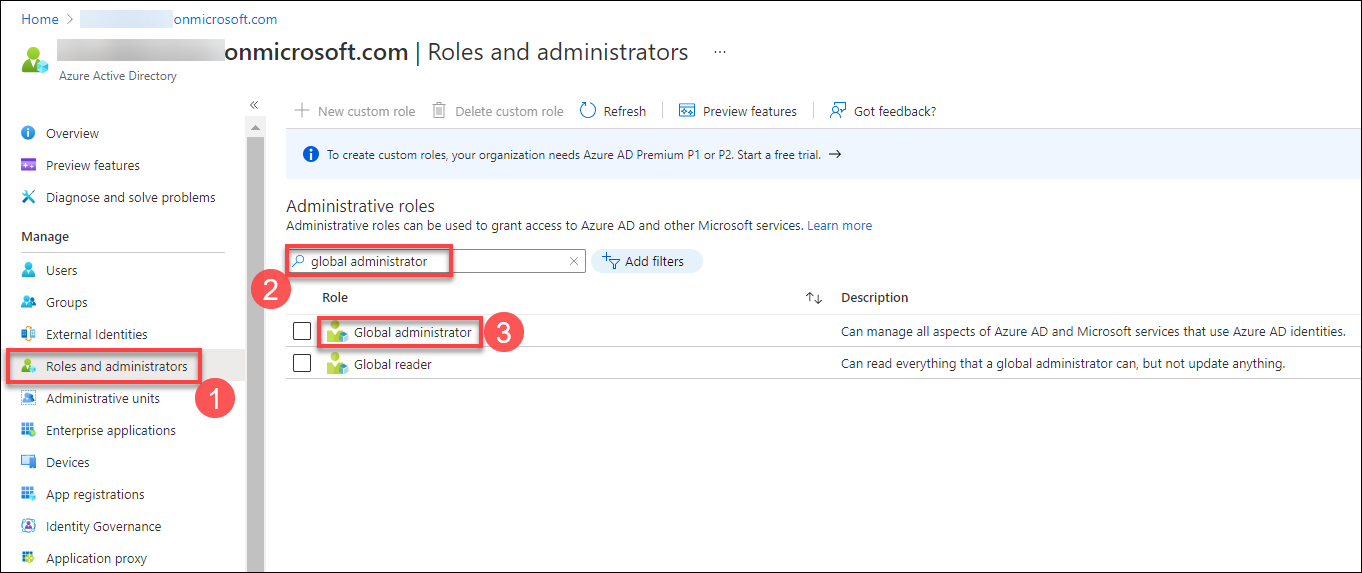
Task: Click the Global reader description text
Action: point(1063,364)
